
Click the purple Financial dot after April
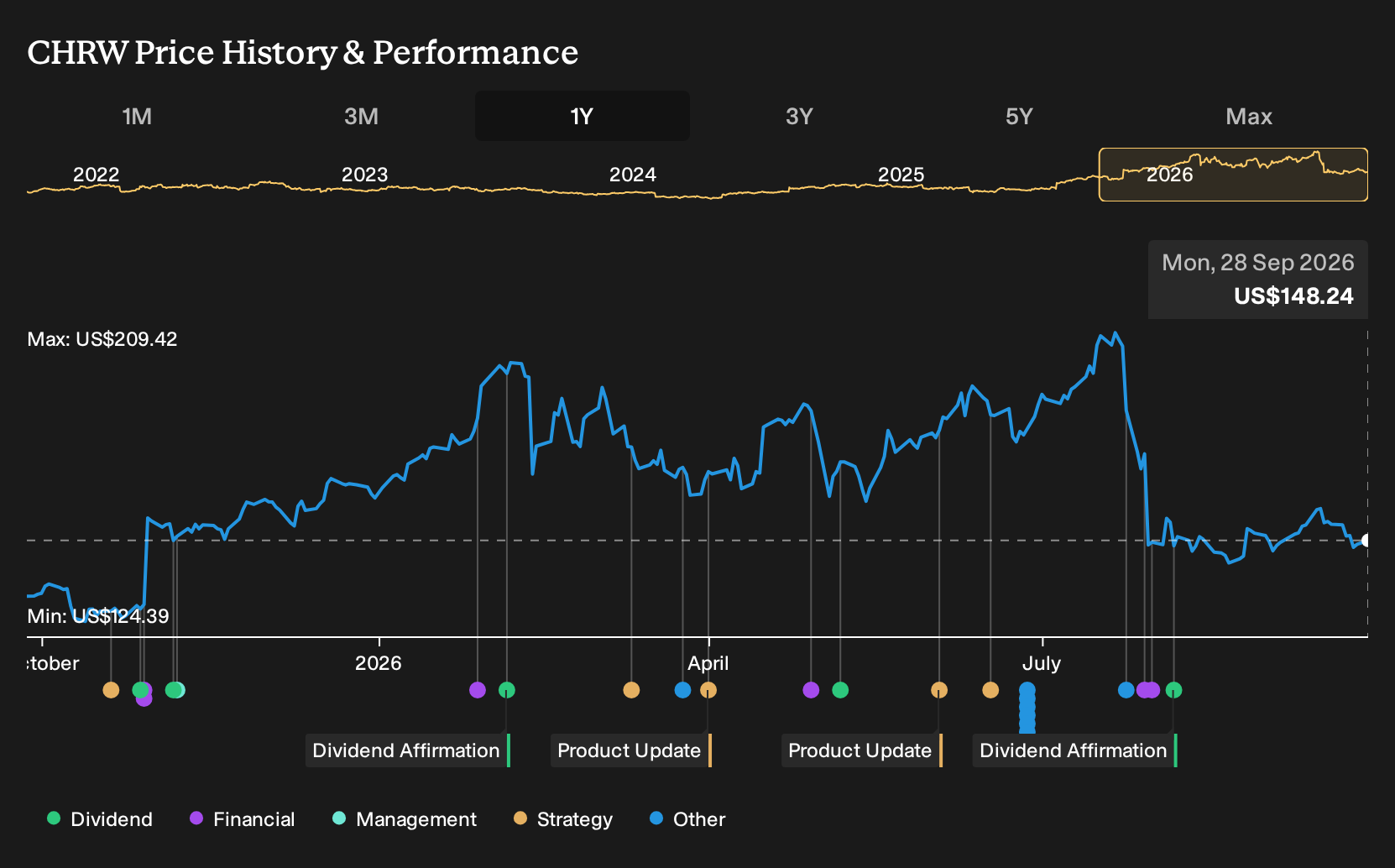[811, 690]
